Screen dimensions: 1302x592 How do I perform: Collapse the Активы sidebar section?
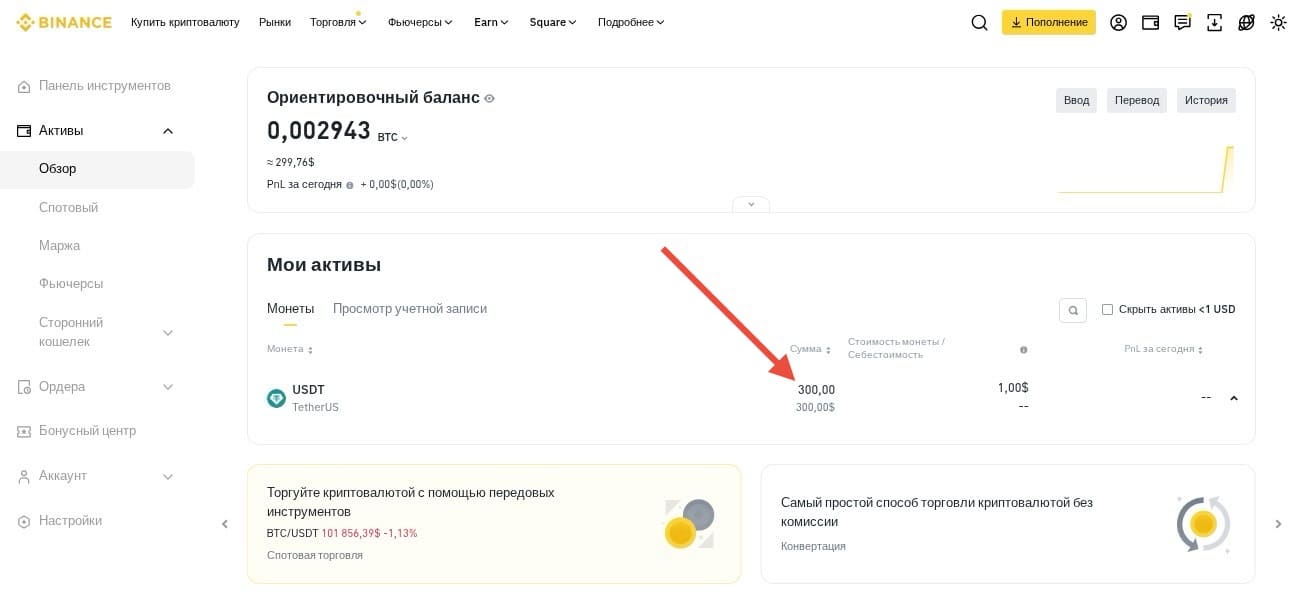tap(168, 131)
